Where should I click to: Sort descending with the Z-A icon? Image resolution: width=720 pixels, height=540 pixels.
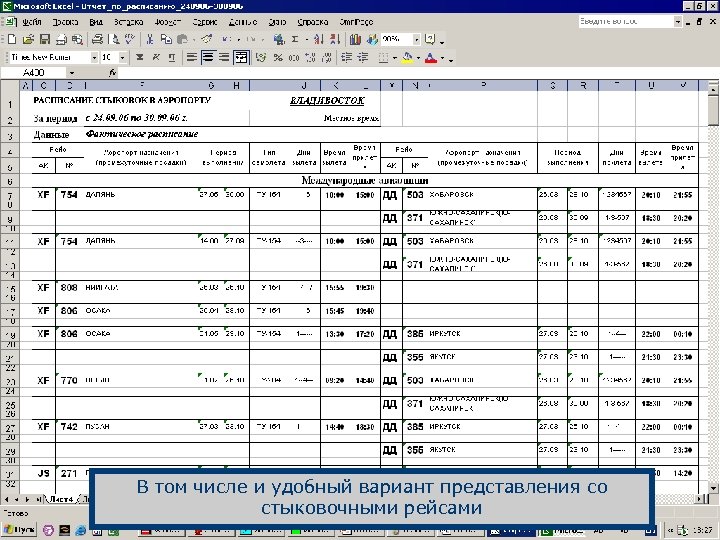[335, 39]
